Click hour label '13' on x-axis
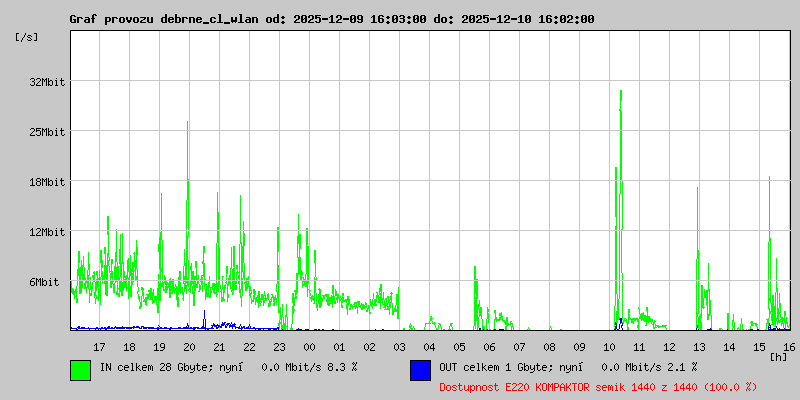This screenshot has width=800, height=400. coord(699,347)
